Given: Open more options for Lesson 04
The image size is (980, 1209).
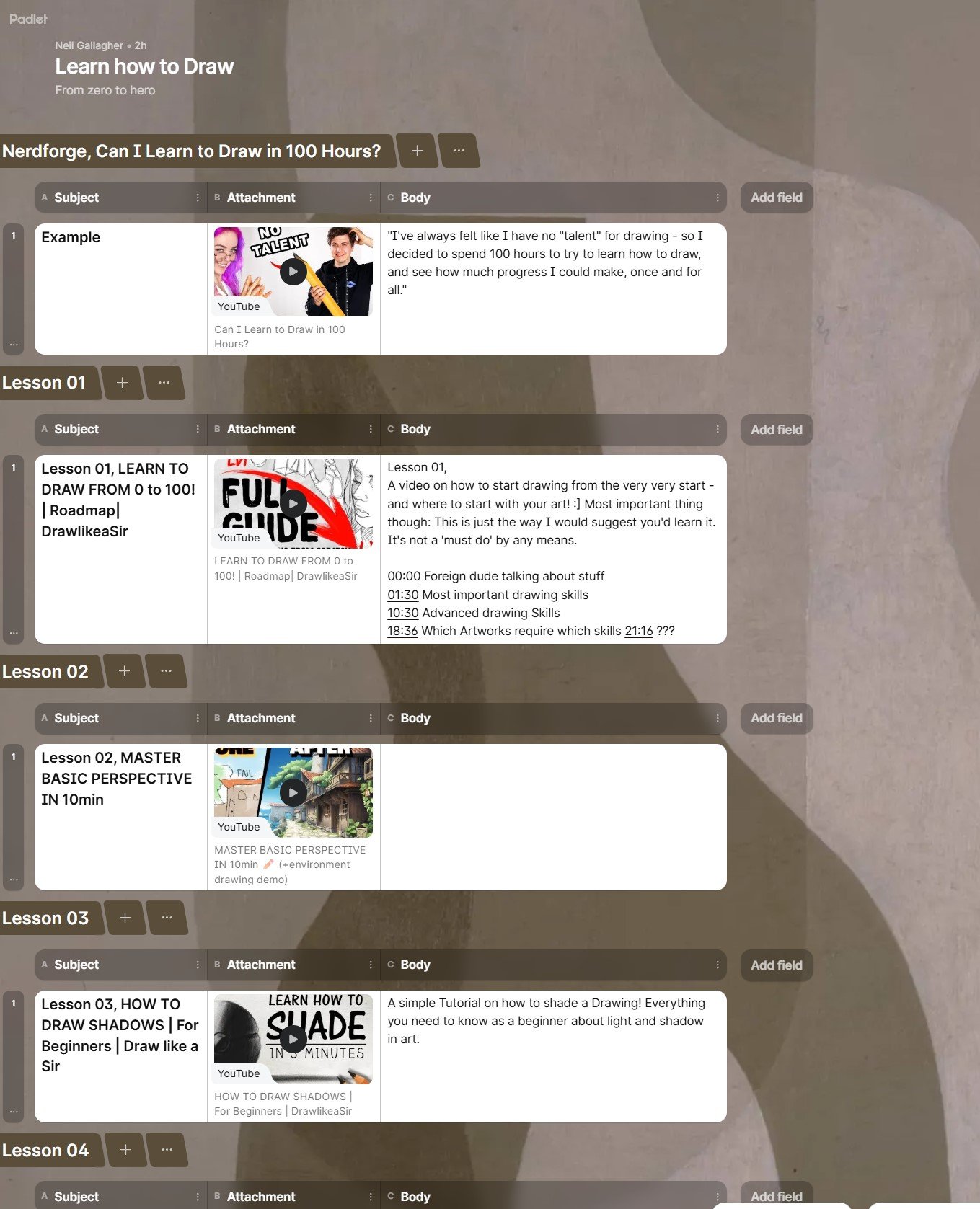Looking at the screenshot, I should (x=167, y=1150).
